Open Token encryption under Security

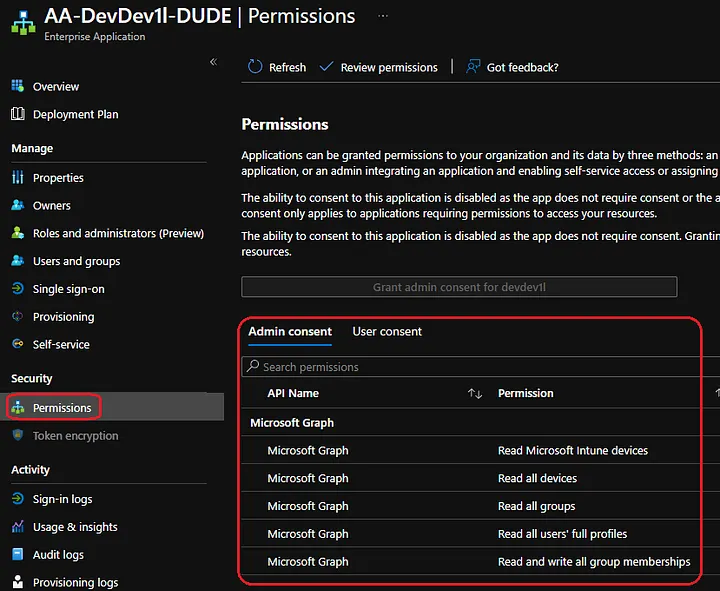pyautogui.click(x=75, y=436)
